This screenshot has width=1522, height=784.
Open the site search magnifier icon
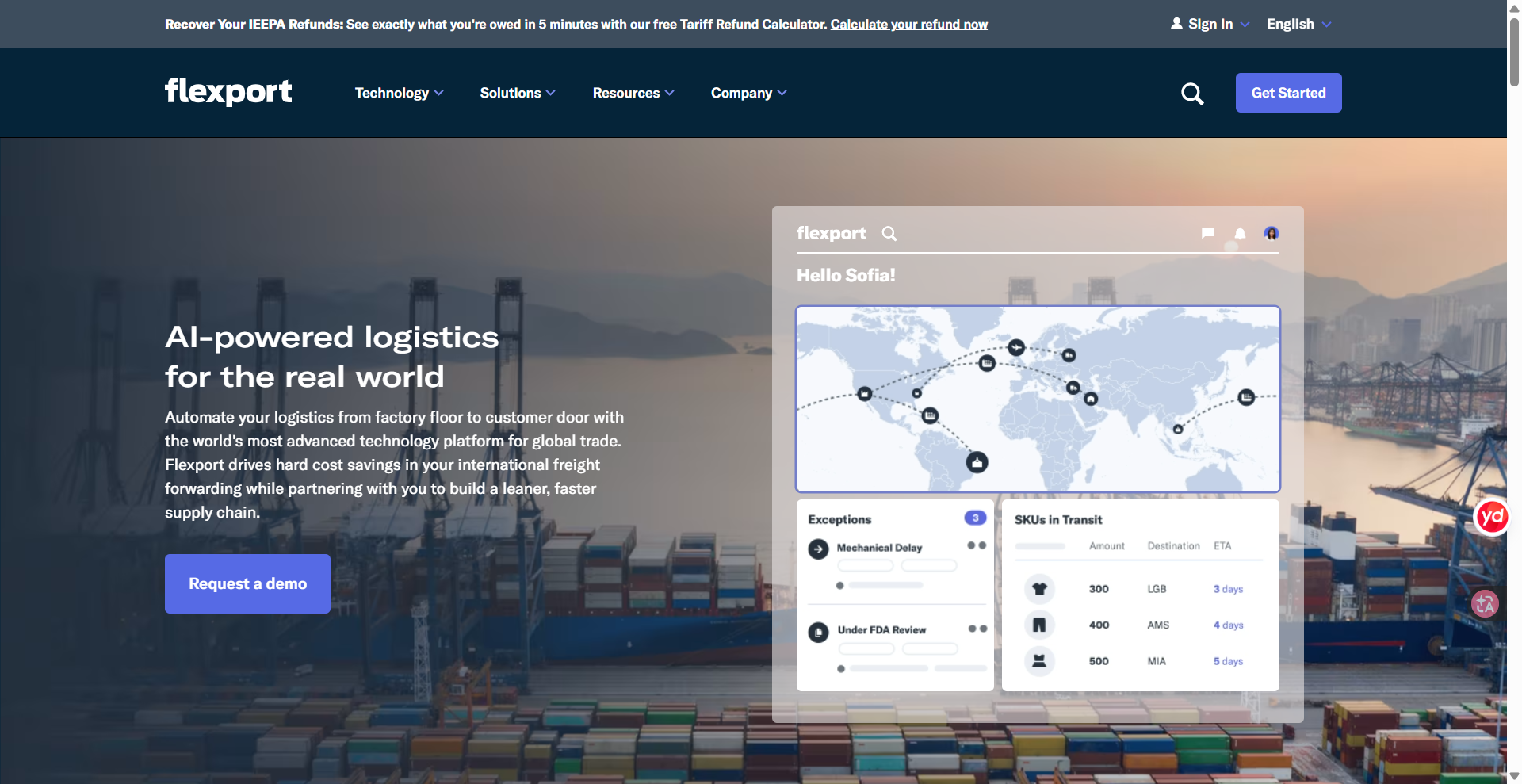[1192, 94]
